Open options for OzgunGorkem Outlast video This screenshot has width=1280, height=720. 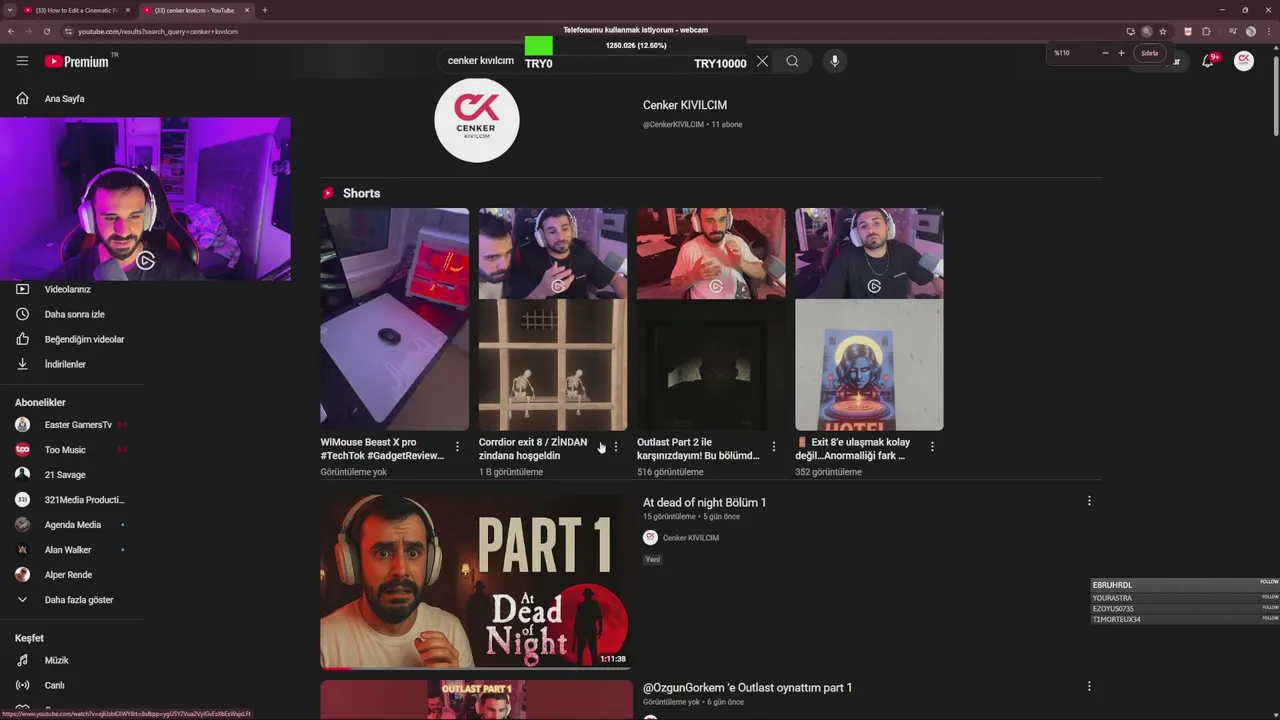click(x=1089, y=686)
